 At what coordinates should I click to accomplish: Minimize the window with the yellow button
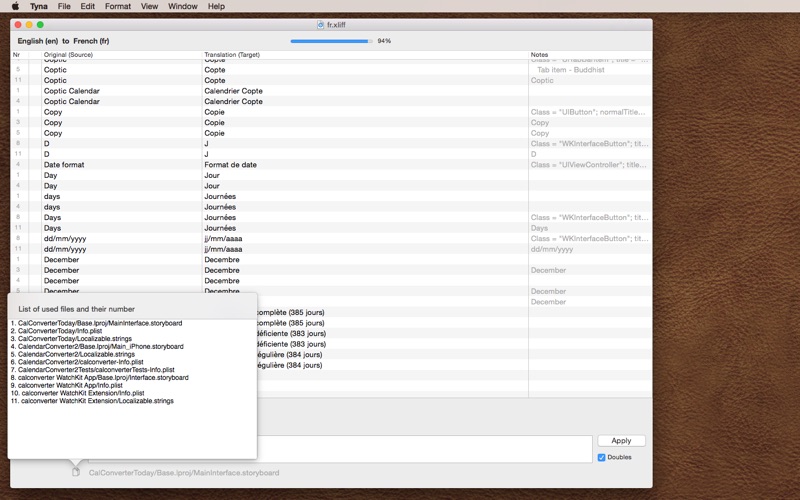coord(29,24)
